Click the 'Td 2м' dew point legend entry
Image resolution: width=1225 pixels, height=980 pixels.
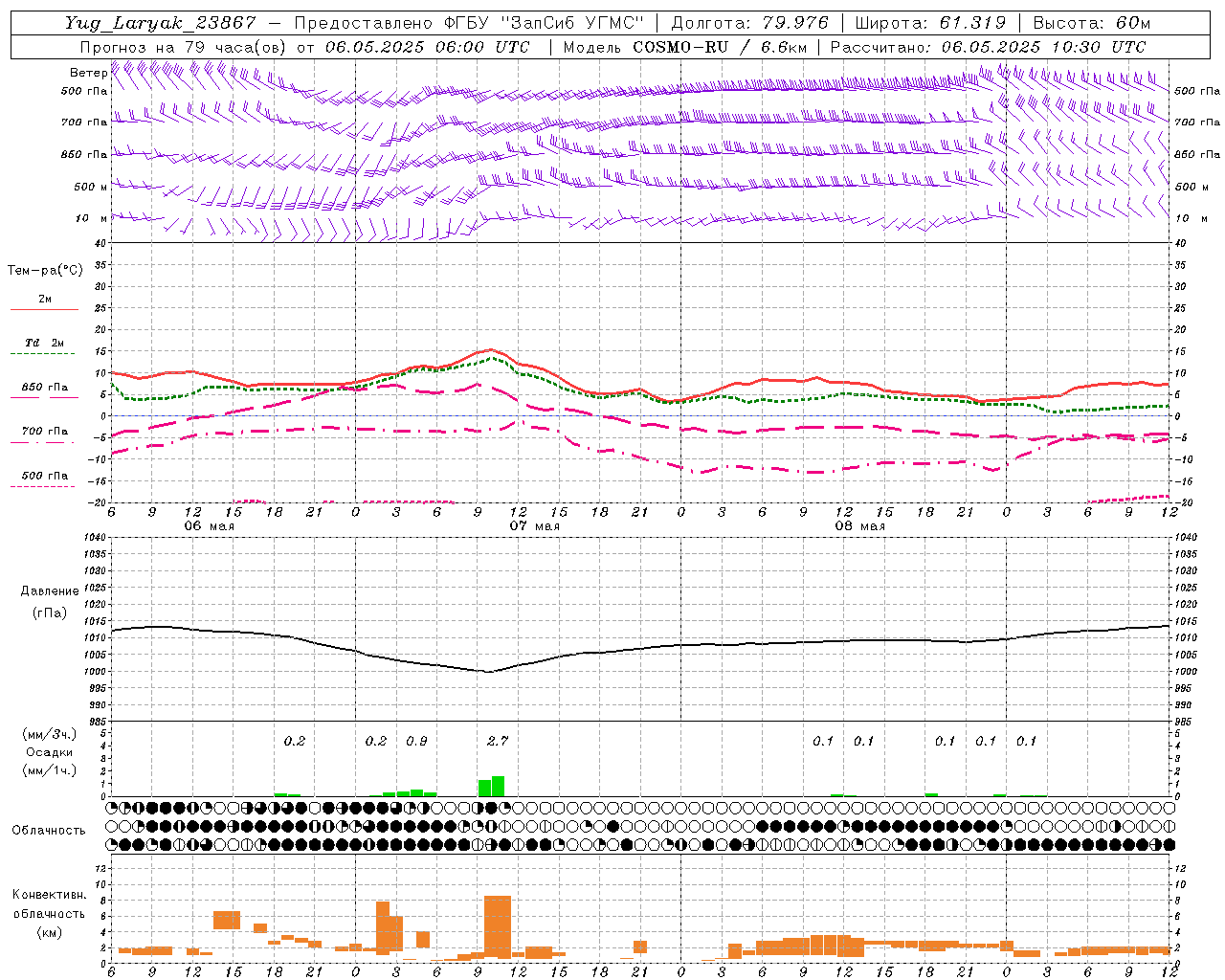45,343
